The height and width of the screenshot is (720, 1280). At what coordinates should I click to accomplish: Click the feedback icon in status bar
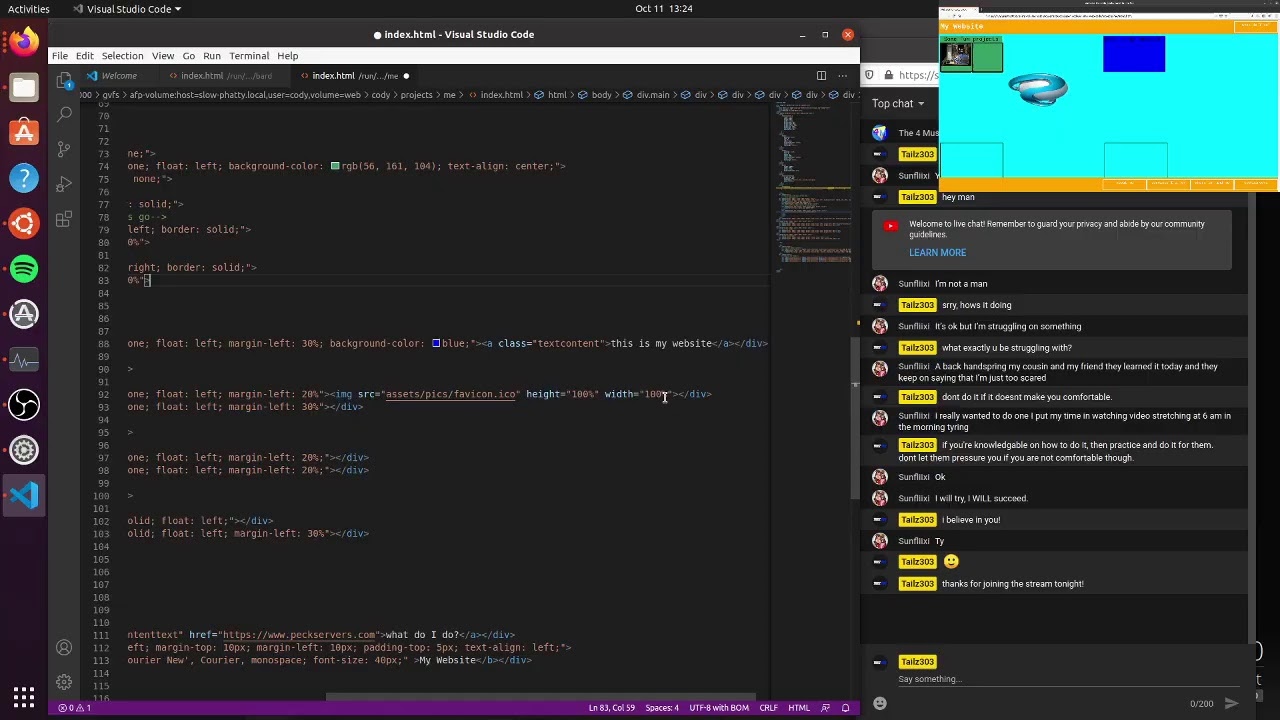[x=825, y=708]
